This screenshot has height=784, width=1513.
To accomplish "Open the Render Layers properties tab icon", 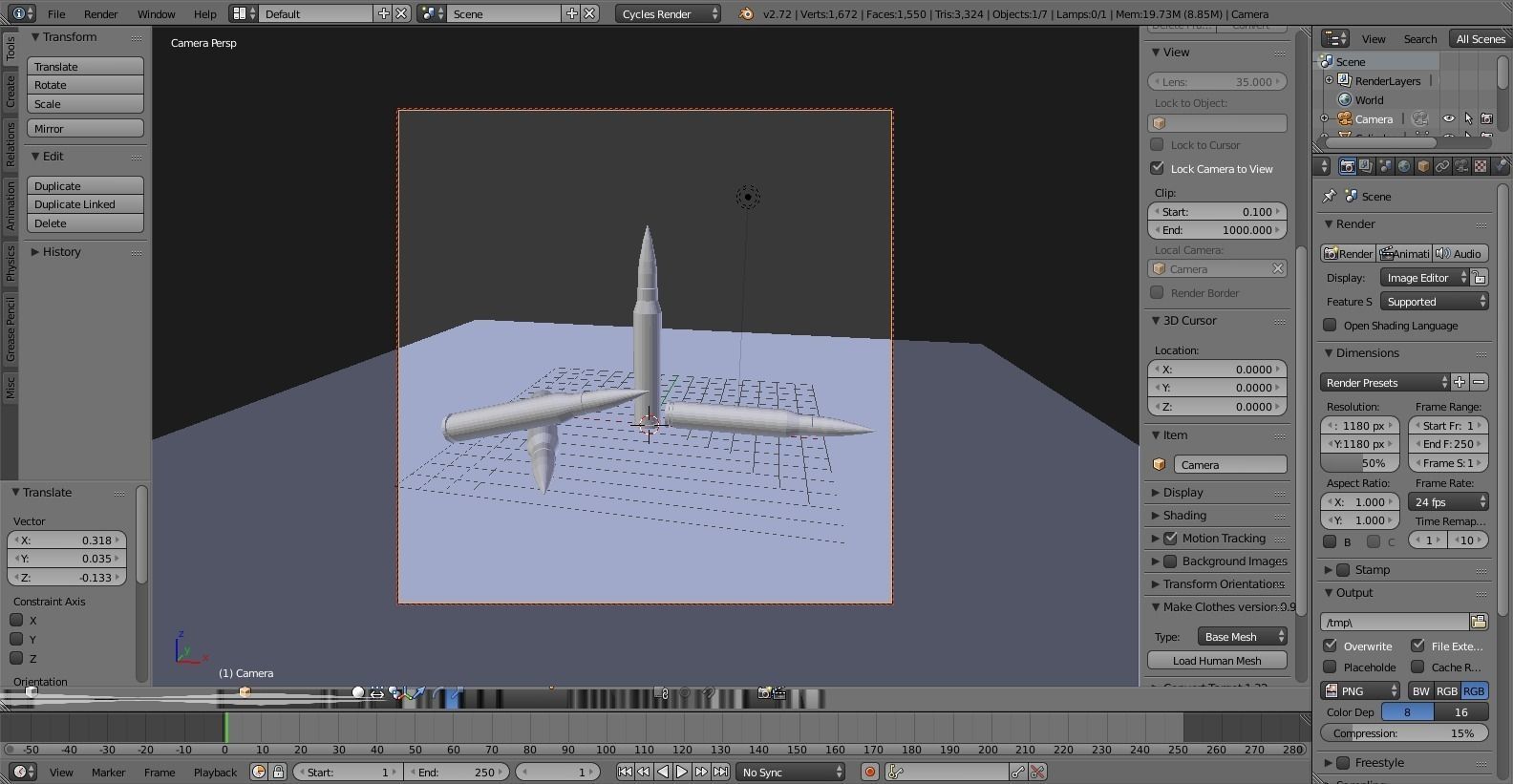I will (1366, 166).
